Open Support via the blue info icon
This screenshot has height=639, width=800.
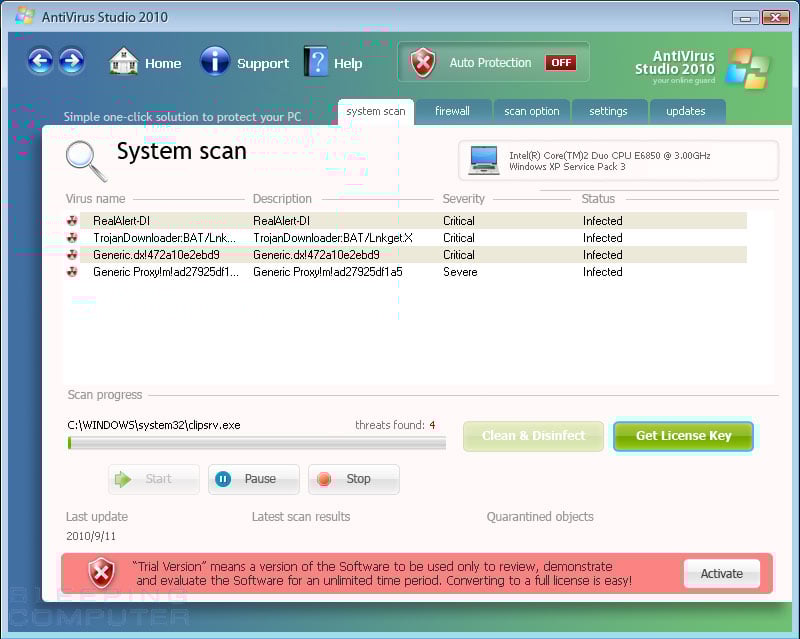215,62
